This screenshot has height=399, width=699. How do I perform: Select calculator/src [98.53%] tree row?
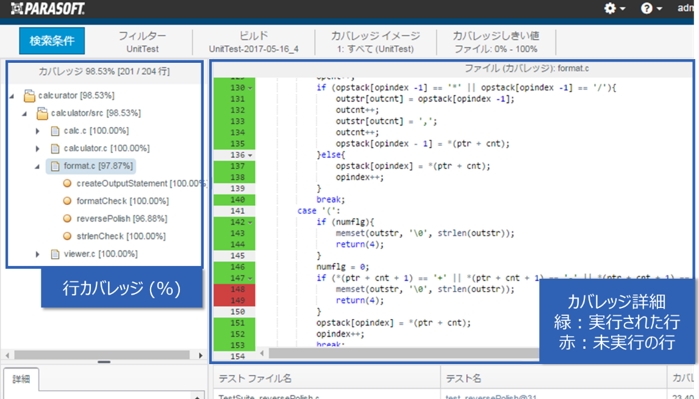pyautogui.click(x=96, y=113)
